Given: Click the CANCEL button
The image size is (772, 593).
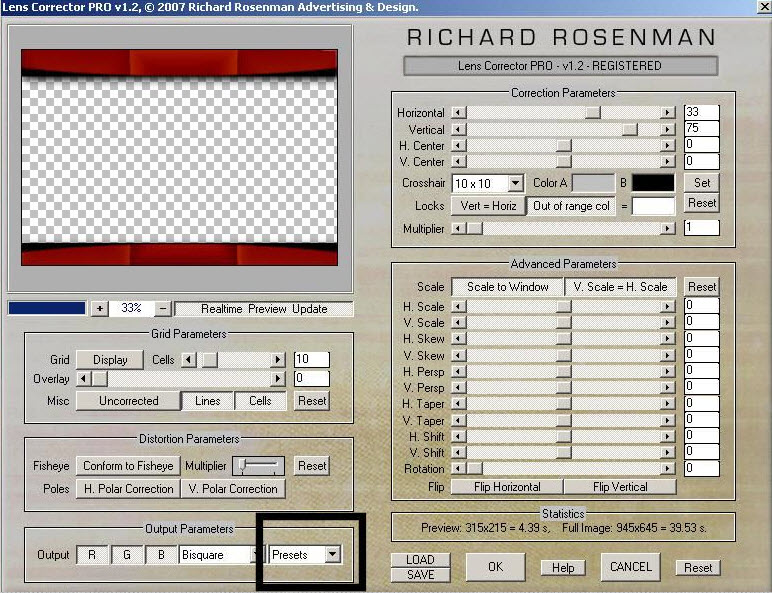Looking at the screenshot, I should (x=631, y=567).
